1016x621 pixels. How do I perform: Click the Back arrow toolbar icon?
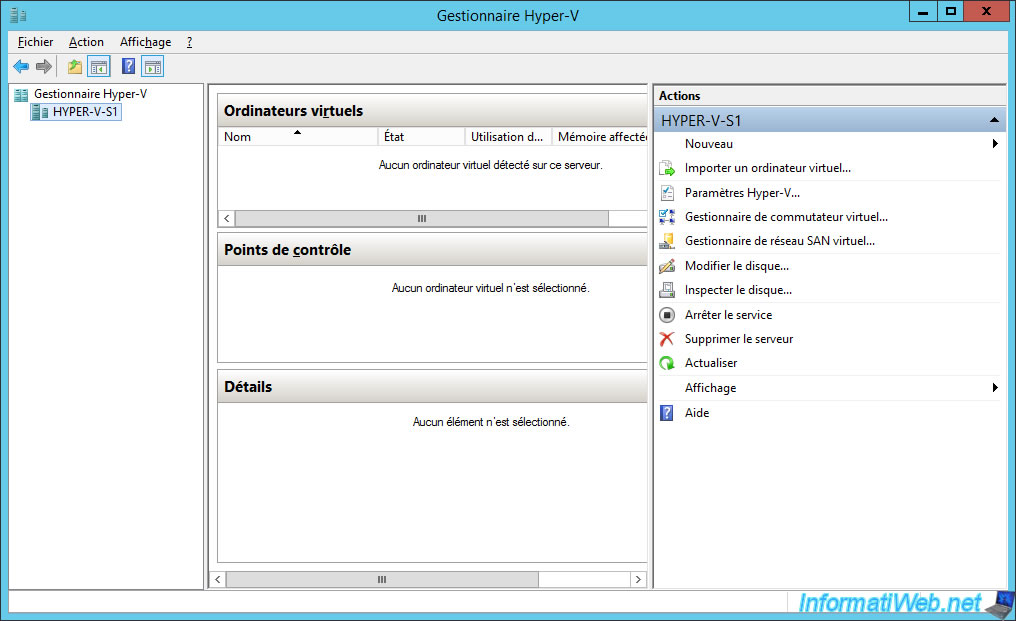coord(21,66)
